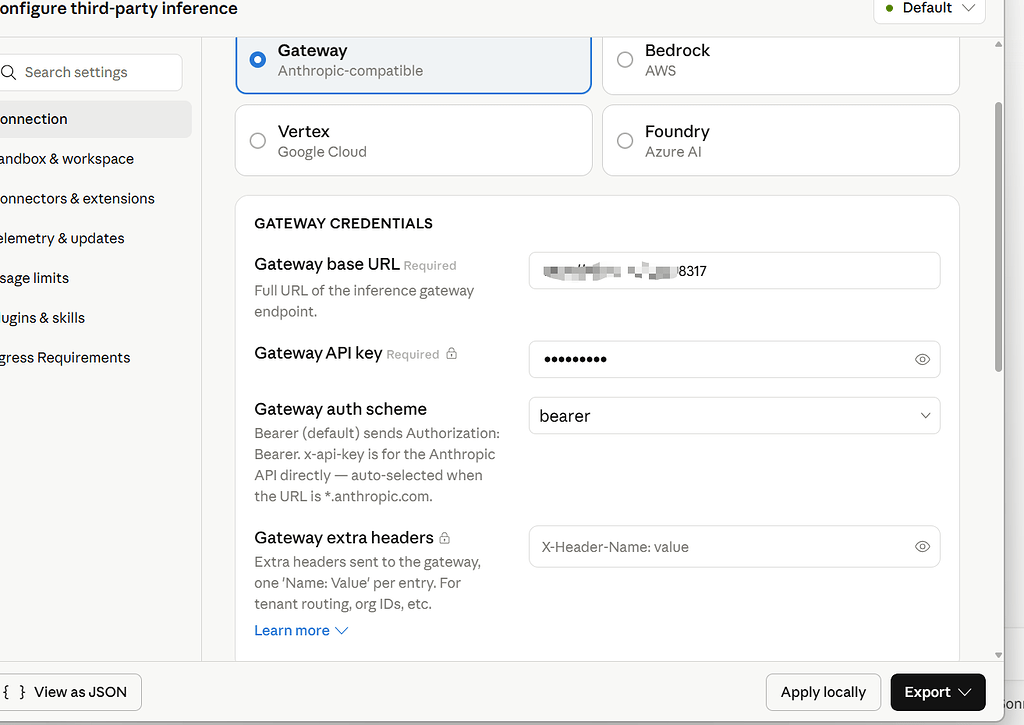
Task: Select the Gateway Anthropic-compatible radio option
Action: pos(258,59)
